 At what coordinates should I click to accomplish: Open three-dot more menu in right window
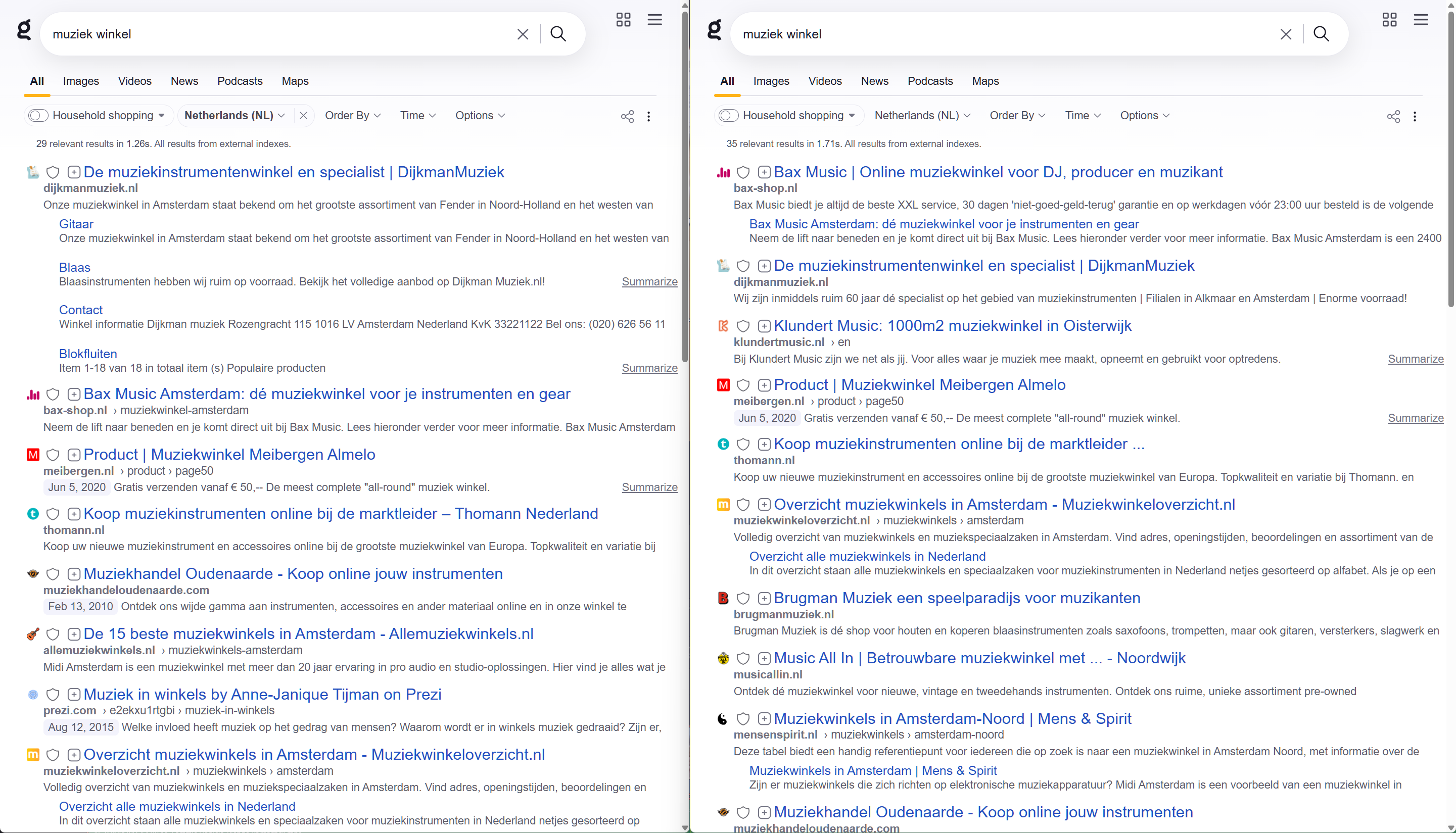tap(1415, 116)
